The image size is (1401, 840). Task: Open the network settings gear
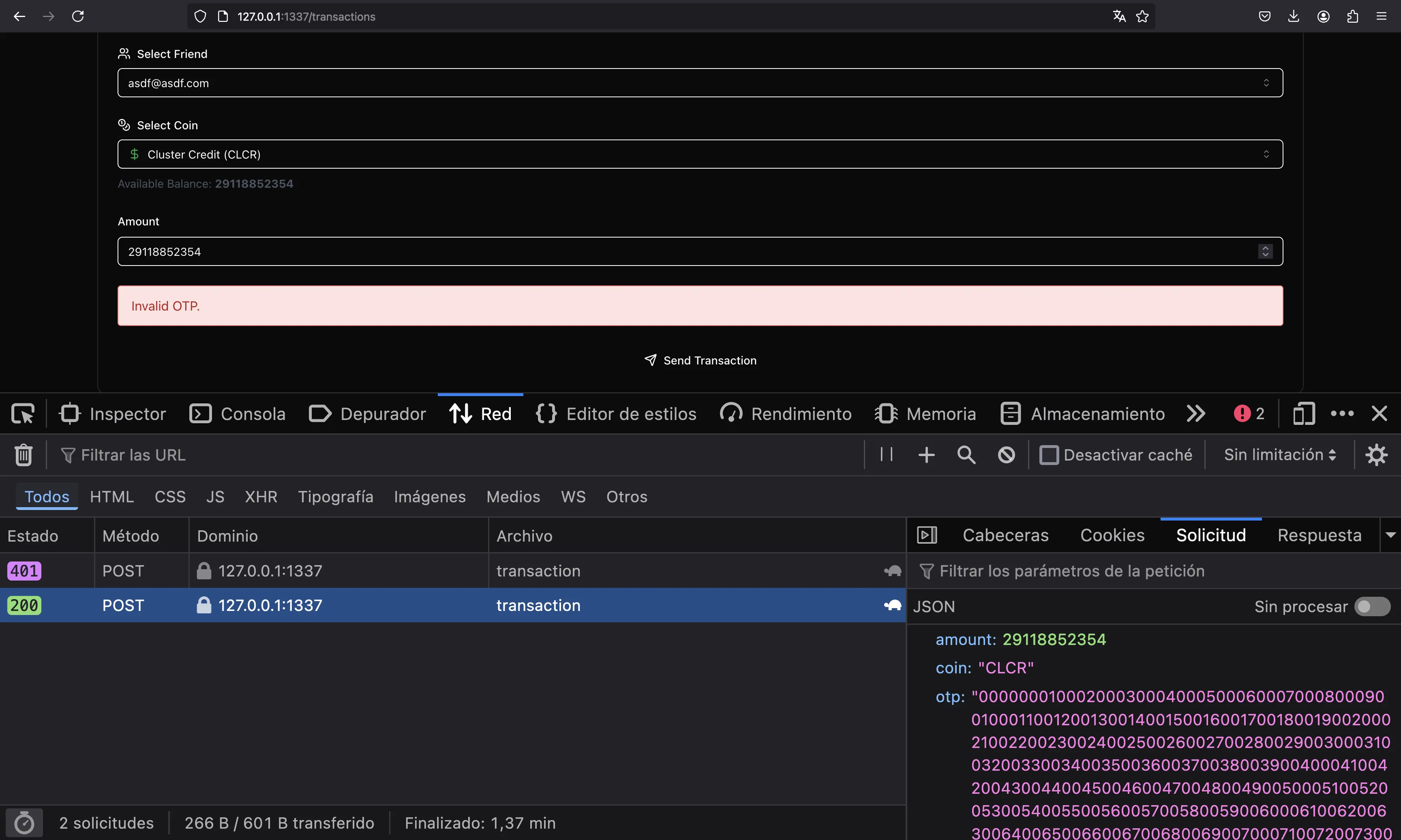1377,455
